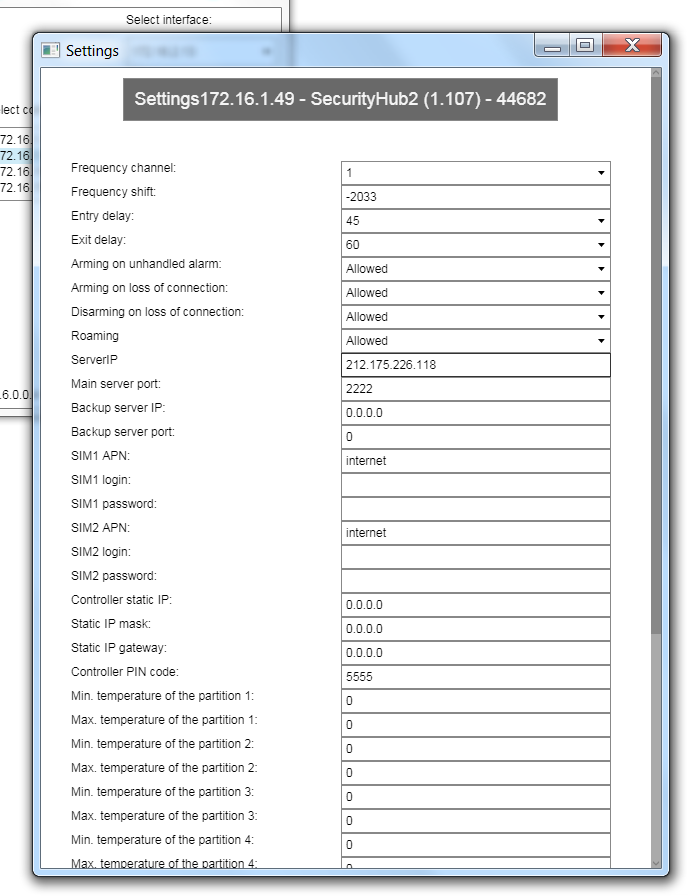688x896 pixels.
Task: Maximize the Settings window
Action: tap(585, 46)
